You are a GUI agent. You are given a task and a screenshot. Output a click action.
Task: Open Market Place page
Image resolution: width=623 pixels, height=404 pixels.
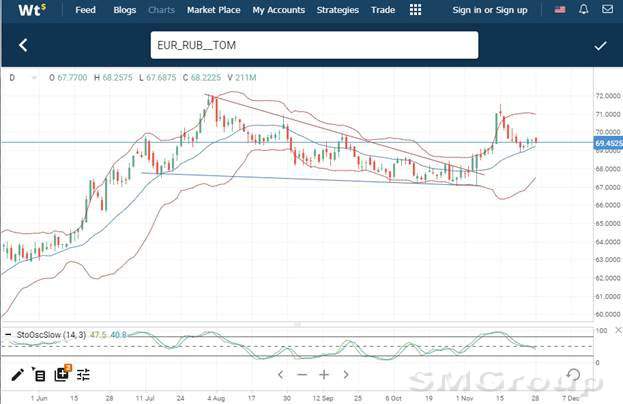(x=214, y=10)
